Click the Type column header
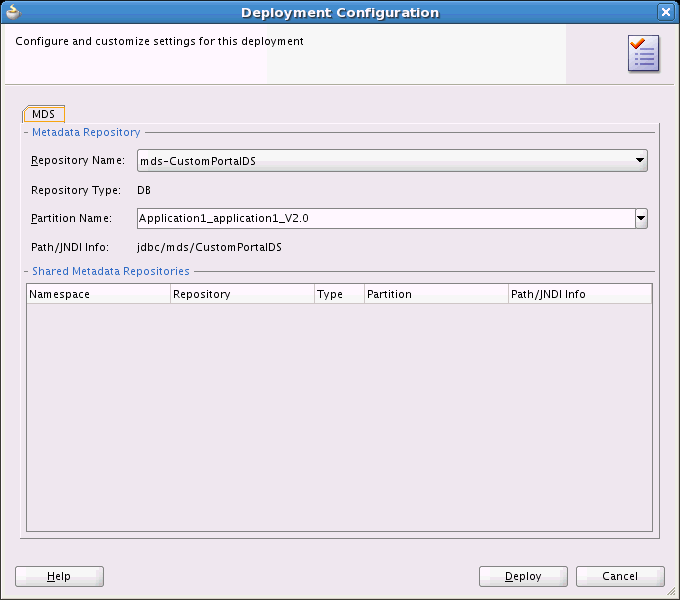 340,294
